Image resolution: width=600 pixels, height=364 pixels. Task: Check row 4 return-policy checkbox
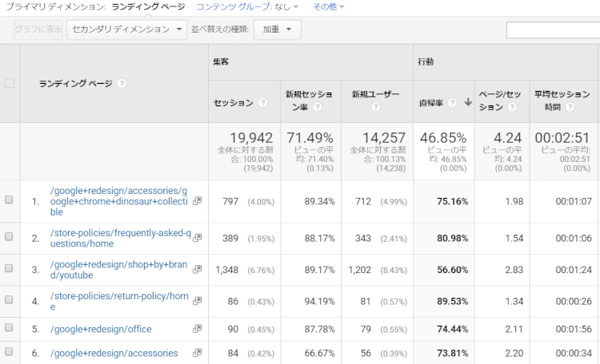point(9,300)
